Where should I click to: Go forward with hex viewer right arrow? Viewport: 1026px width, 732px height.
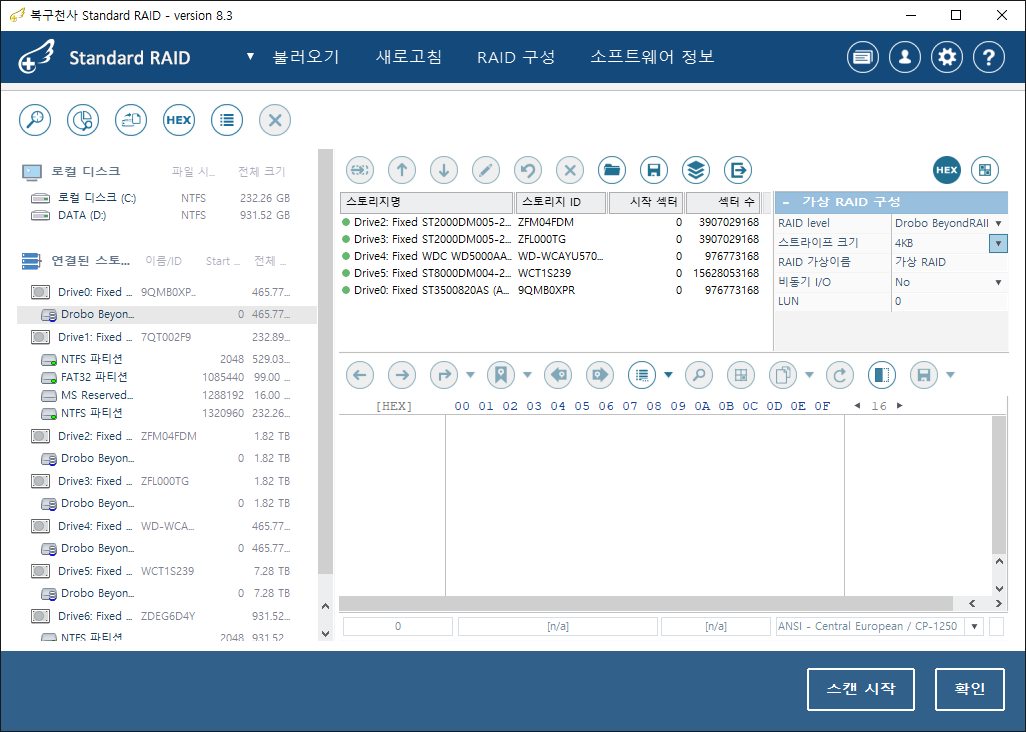pos(402,375)
